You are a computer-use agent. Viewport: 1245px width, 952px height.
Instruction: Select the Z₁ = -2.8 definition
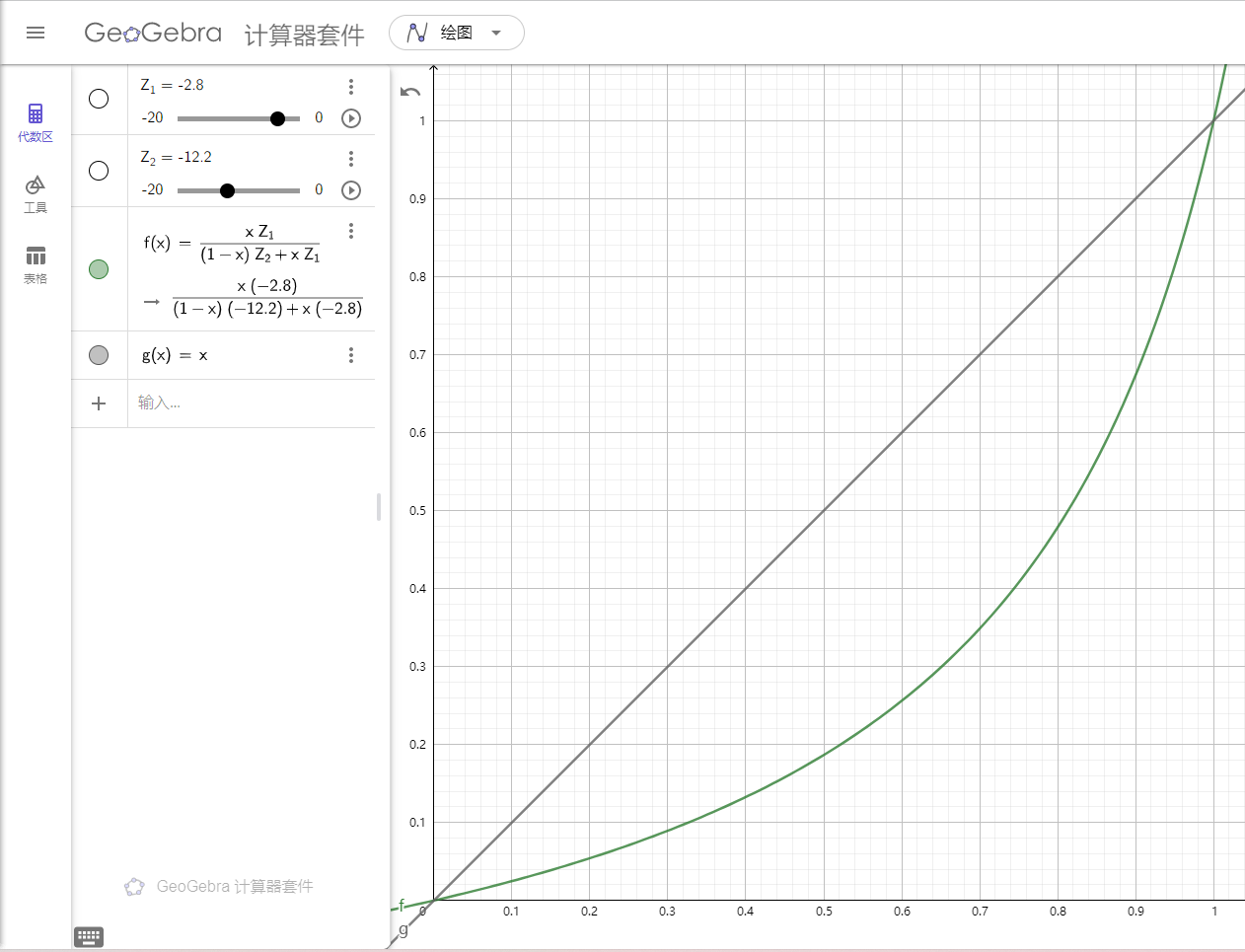[x=173, y=86]
